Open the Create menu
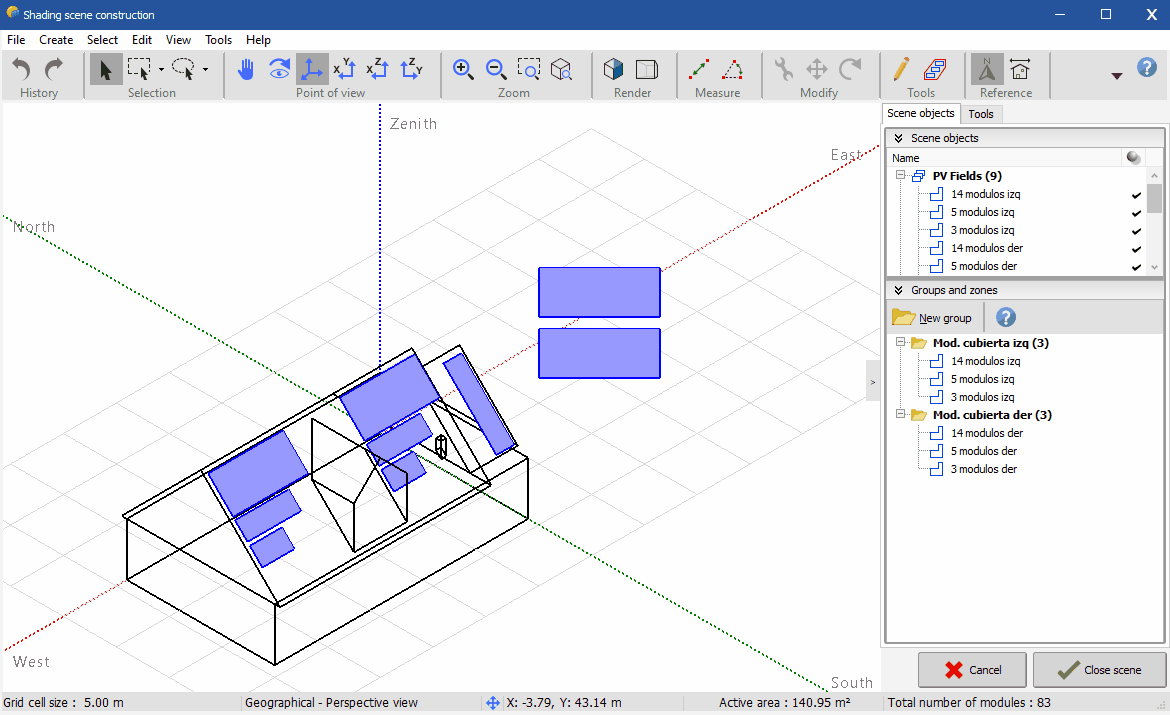The height and width of the screenshot is (715, 1170). coord(56,40)
